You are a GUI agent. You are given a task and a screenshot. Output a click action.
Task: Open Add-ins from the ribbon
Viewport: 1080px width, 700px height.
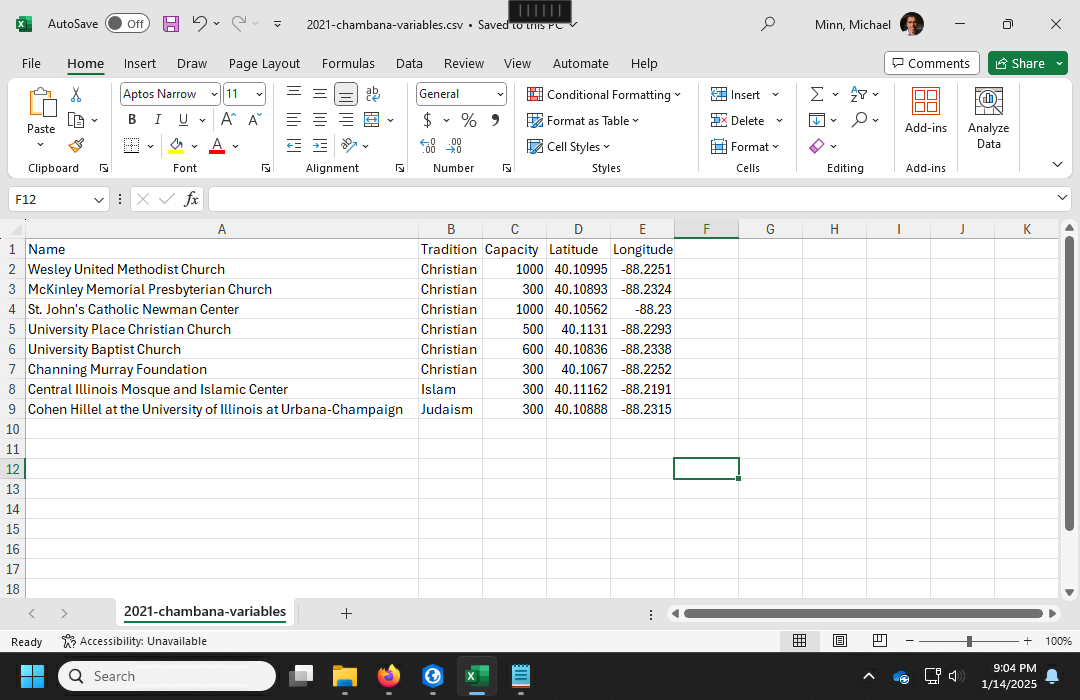point(926,110)
